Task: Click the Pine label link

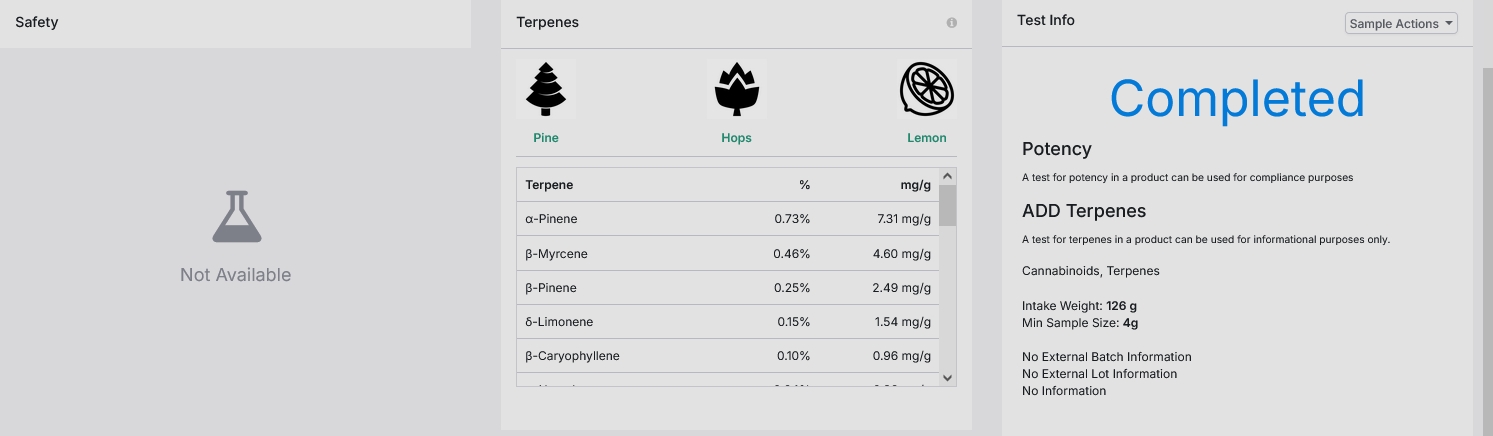Action: point(546,138)
